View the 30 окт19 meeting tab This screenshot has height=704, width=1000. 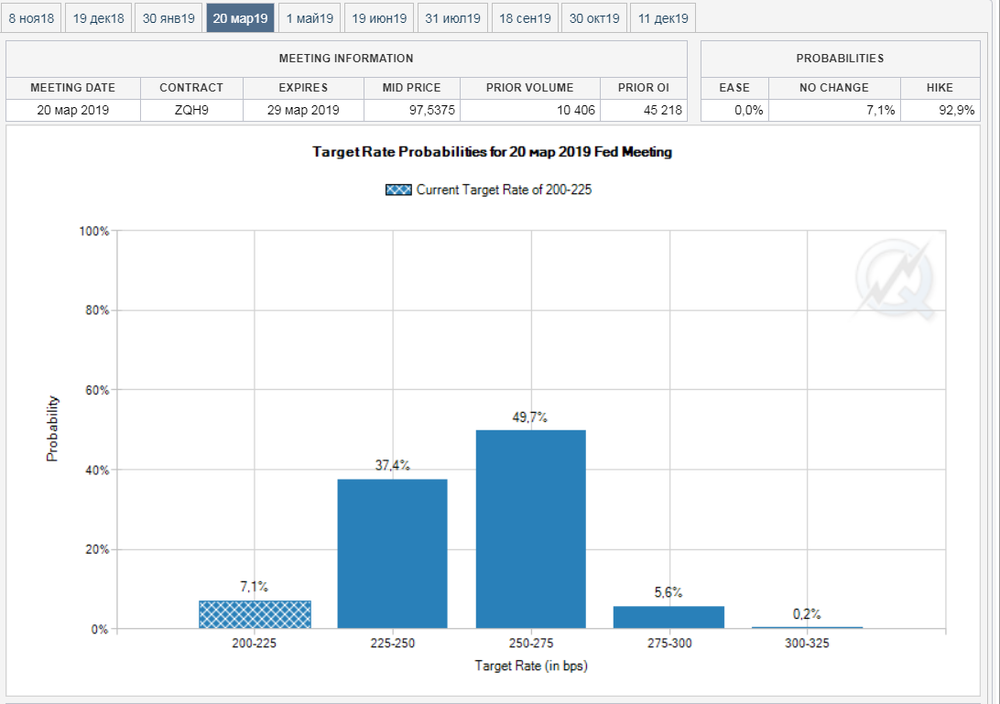click(594, 18)
